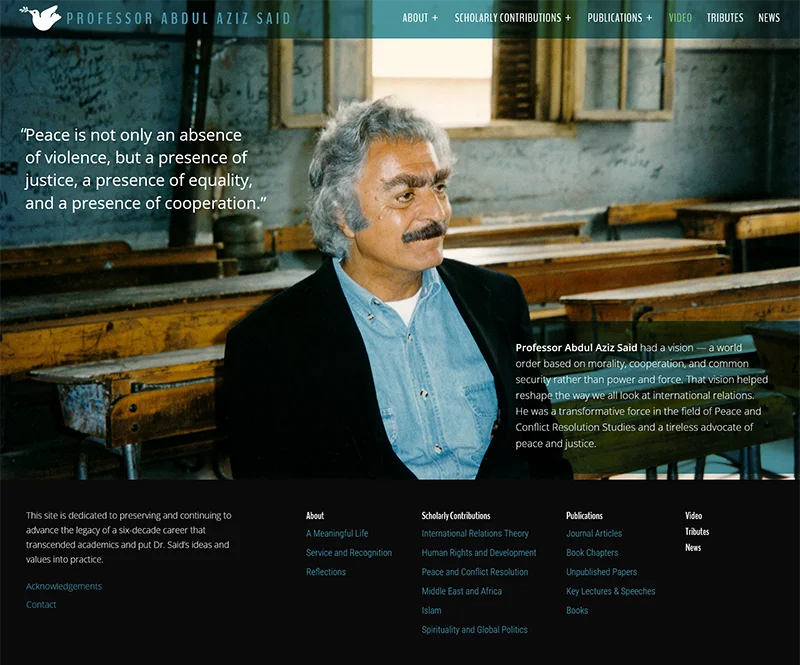
Task: Click the "This site is dedicated" footer paragraph
Action: (129, 537)
